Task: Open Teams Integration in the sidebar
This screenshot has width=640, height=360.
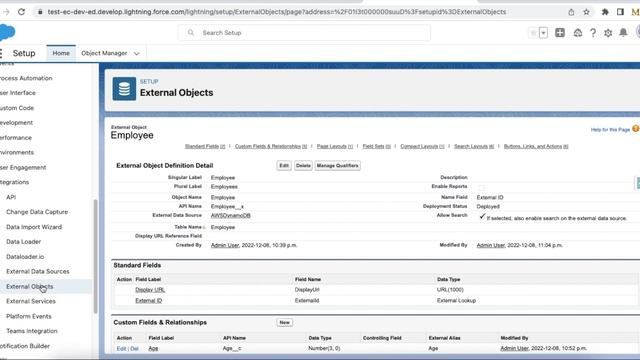Action: pyautogui.click(x=32, y=331)
